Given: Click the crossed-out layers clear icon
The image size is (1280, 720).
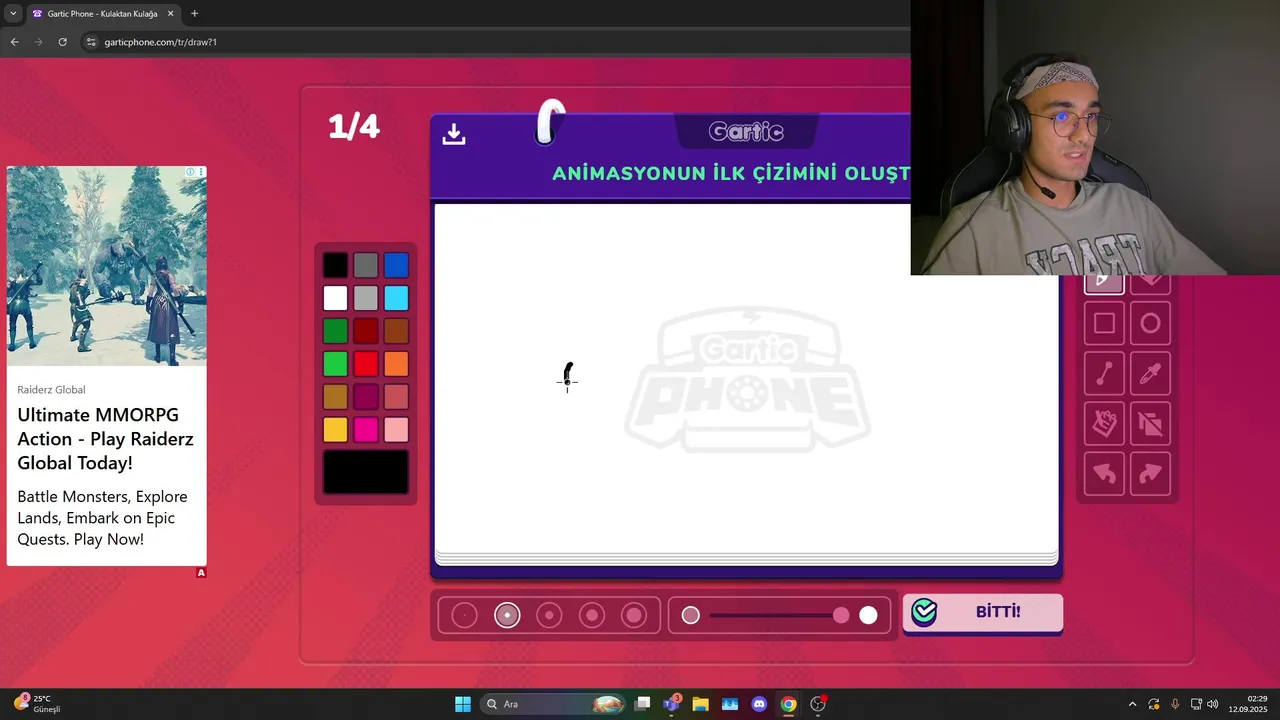Looking at the screenshot, I should click(1150, 424).
